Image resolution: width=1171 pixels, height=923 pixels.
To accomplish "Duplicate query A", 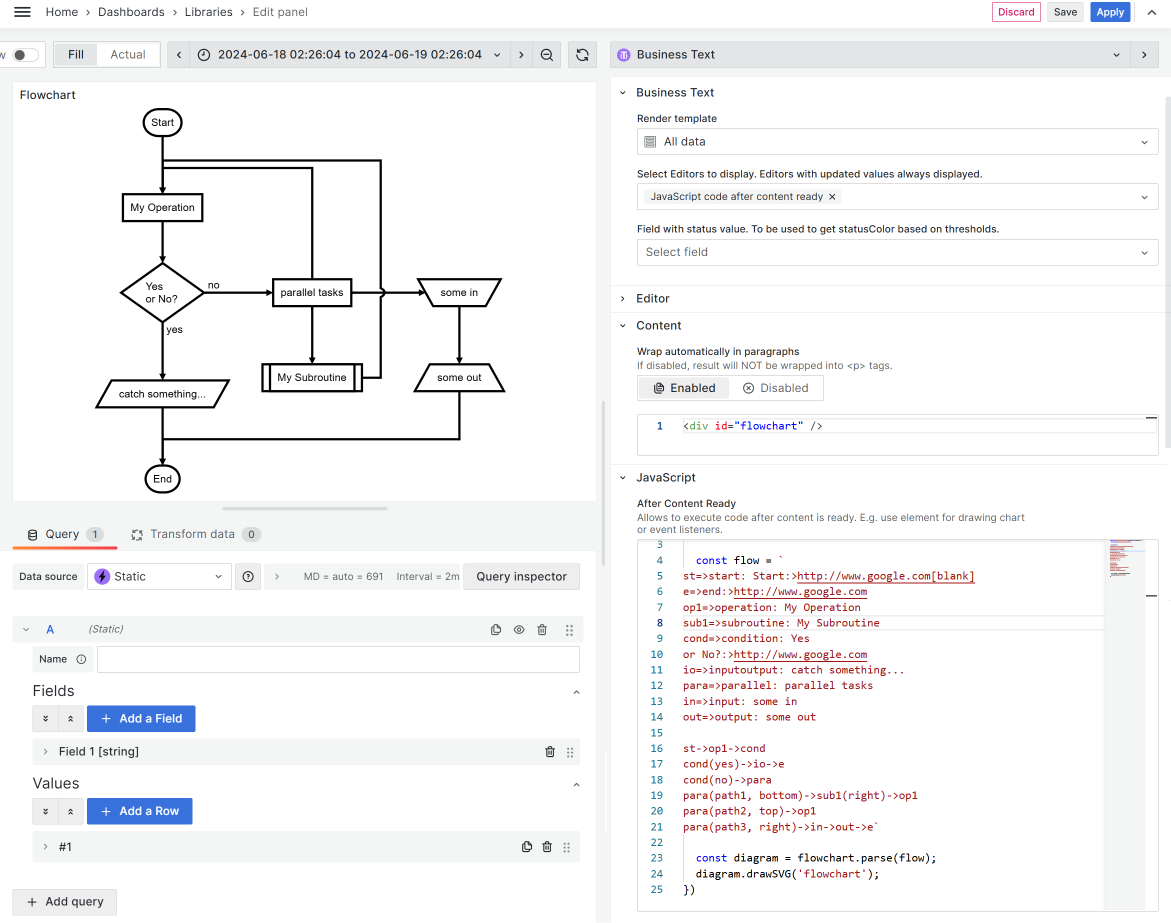I will [496, 629].
